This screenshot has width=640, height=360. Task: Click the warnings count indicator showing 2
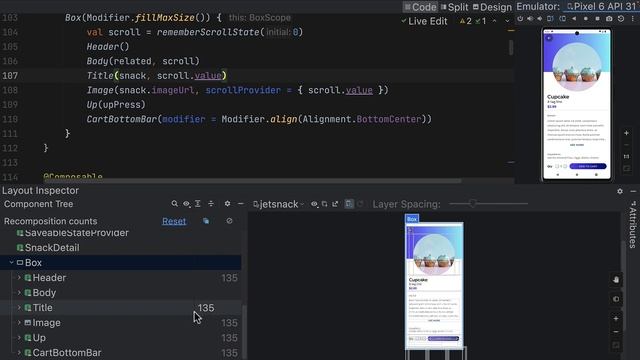pos(466,21)
